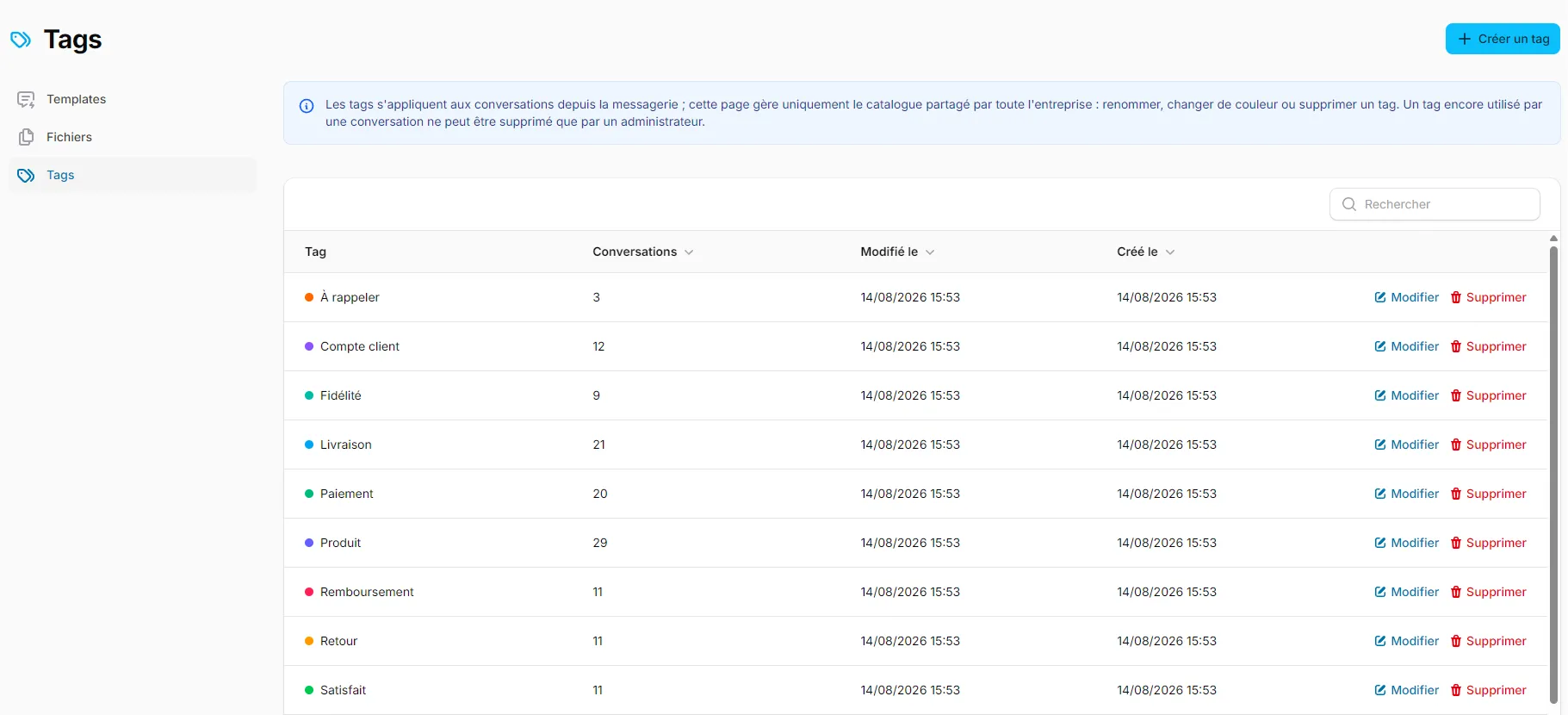Viewport: 1568px width, 715px height.
Task: Click the trash icon for Remboursement
Action: pyautogui.click(x=1456, y=592)
